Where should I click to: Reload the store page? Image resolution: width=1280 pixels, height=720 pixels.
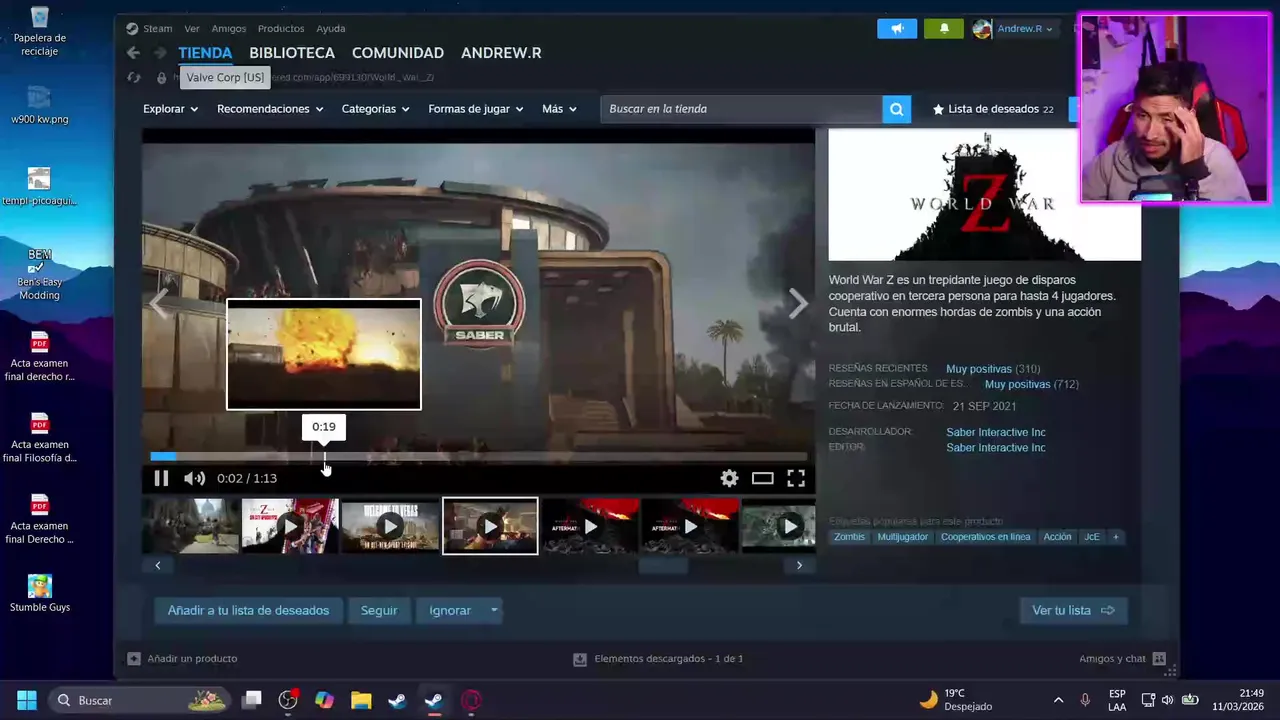(133, 77)
